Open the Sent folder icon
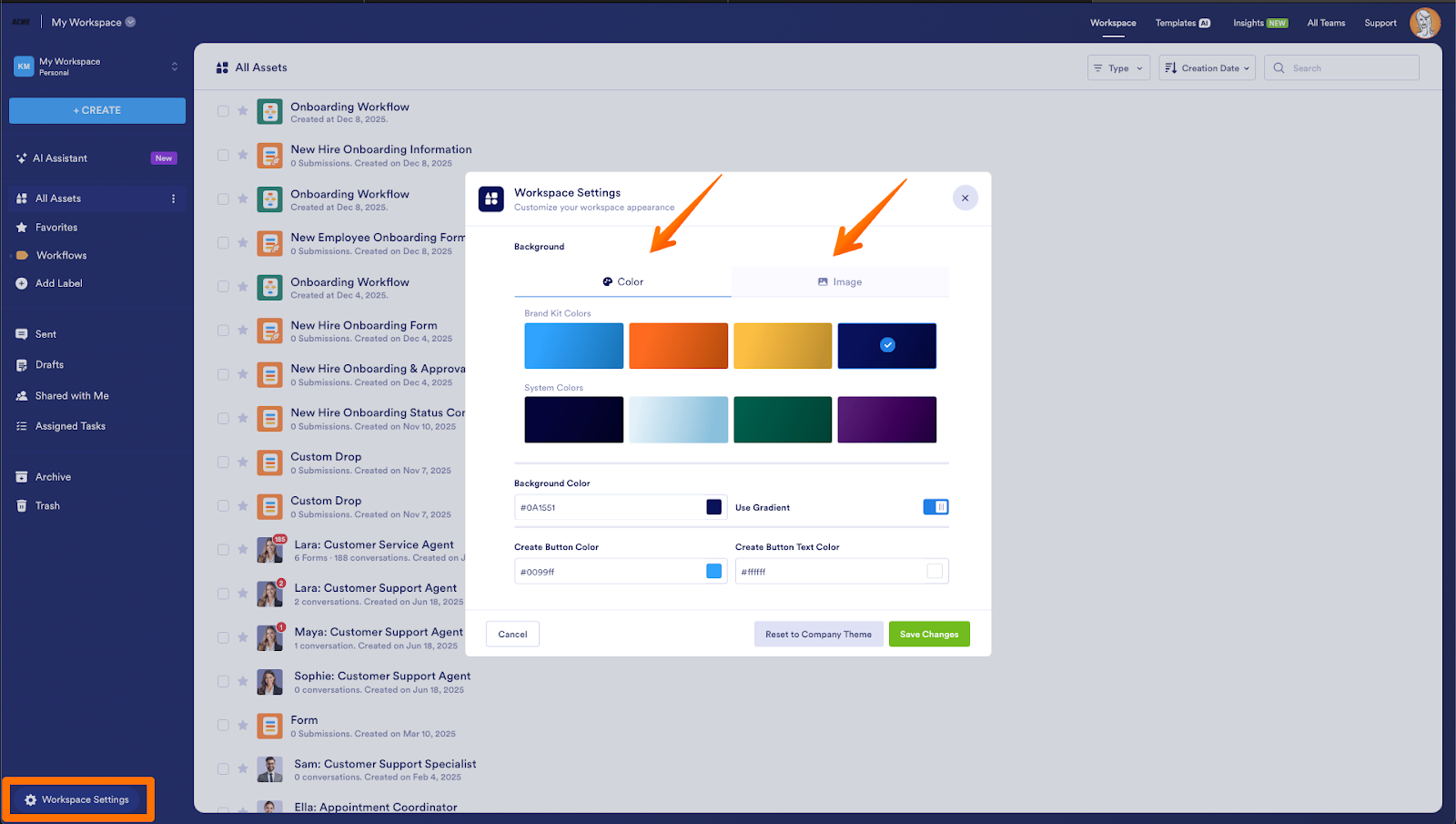1456x824 pixels. click(20, 333)
